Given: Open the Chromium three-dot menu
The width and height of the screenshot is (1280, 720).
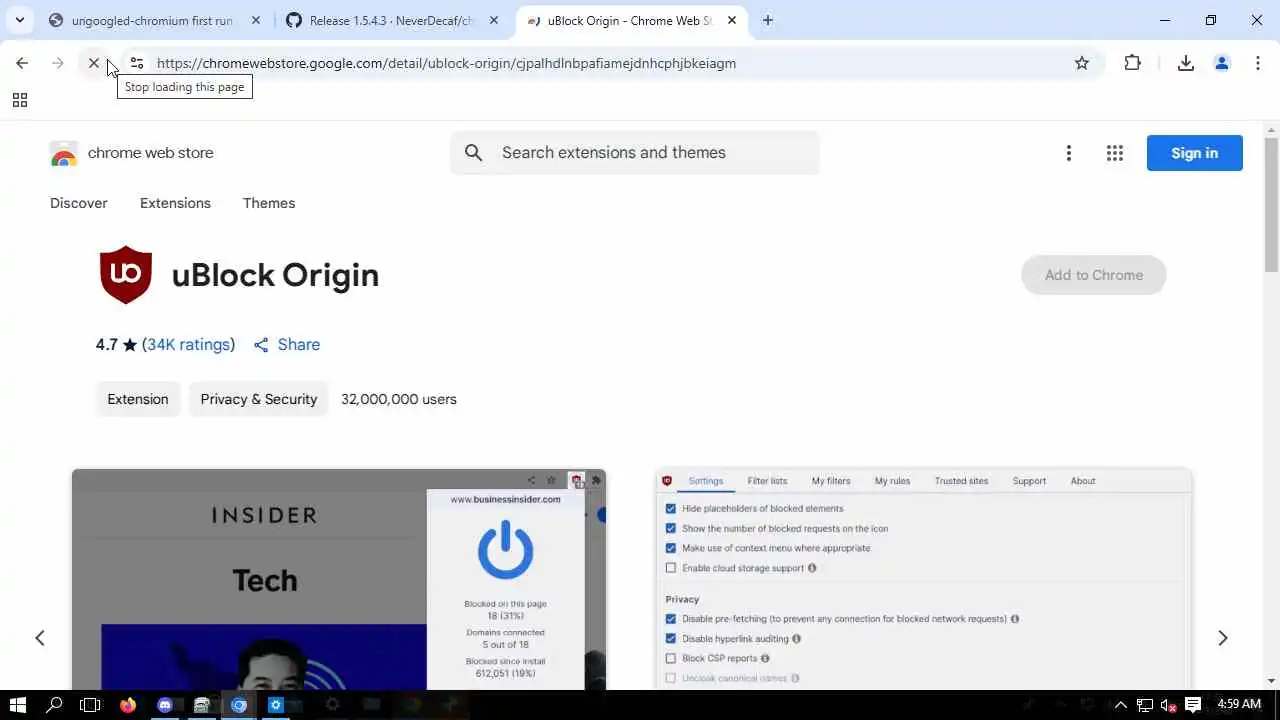Looking at the screenshot, I should click(1257, 63).
